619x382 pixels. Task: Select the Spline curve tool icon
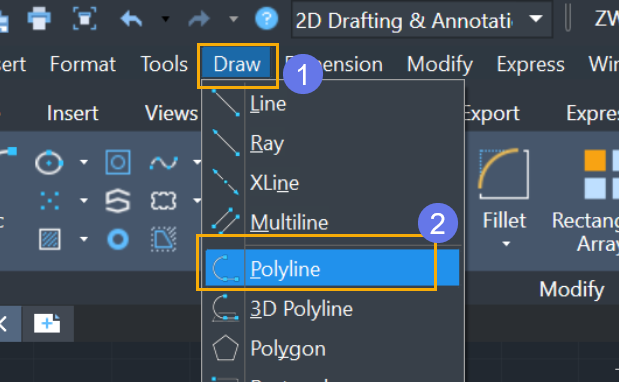164,162
